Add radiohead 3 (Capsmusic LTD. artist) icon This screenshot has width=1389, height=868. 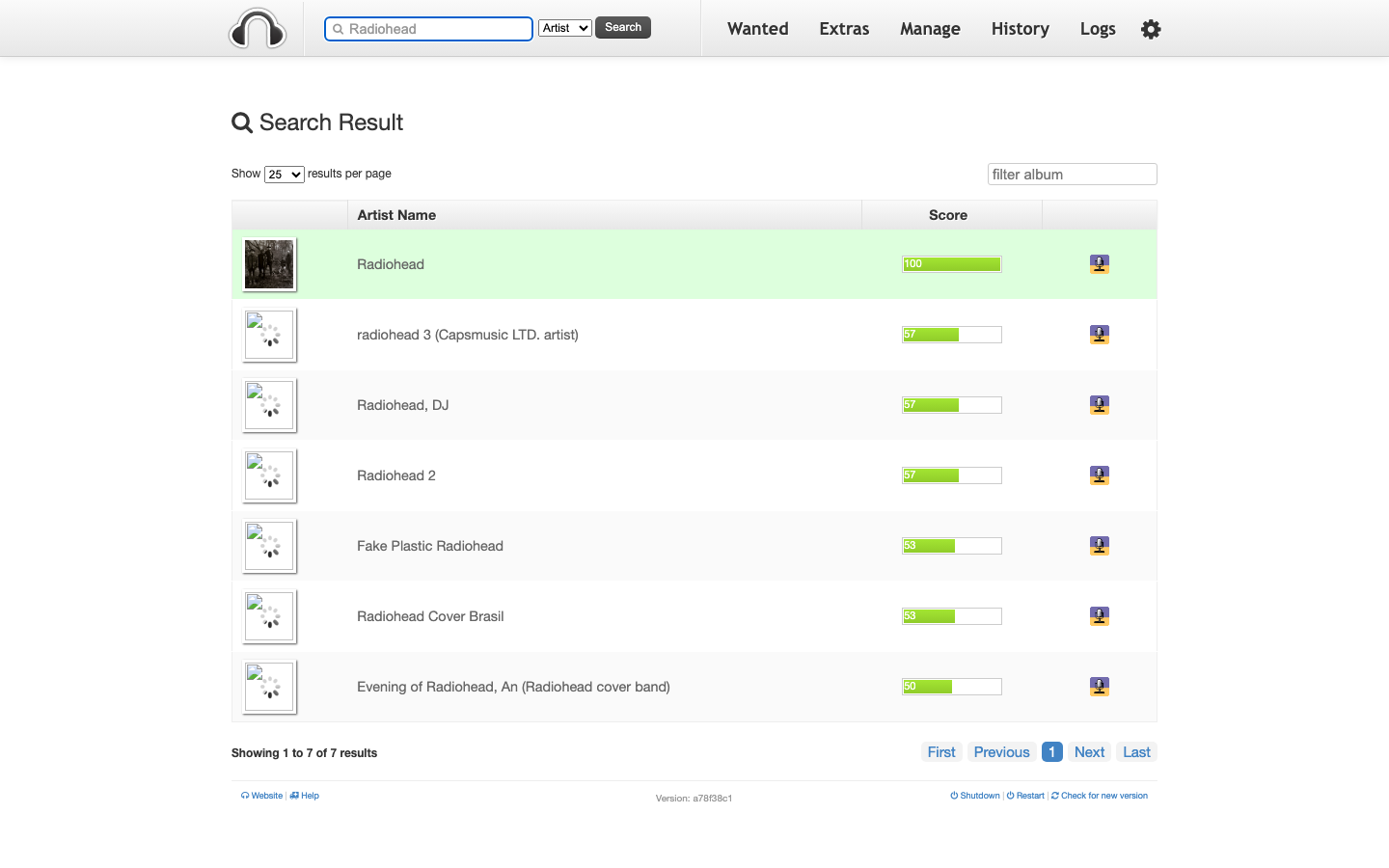coord(1100,335)
